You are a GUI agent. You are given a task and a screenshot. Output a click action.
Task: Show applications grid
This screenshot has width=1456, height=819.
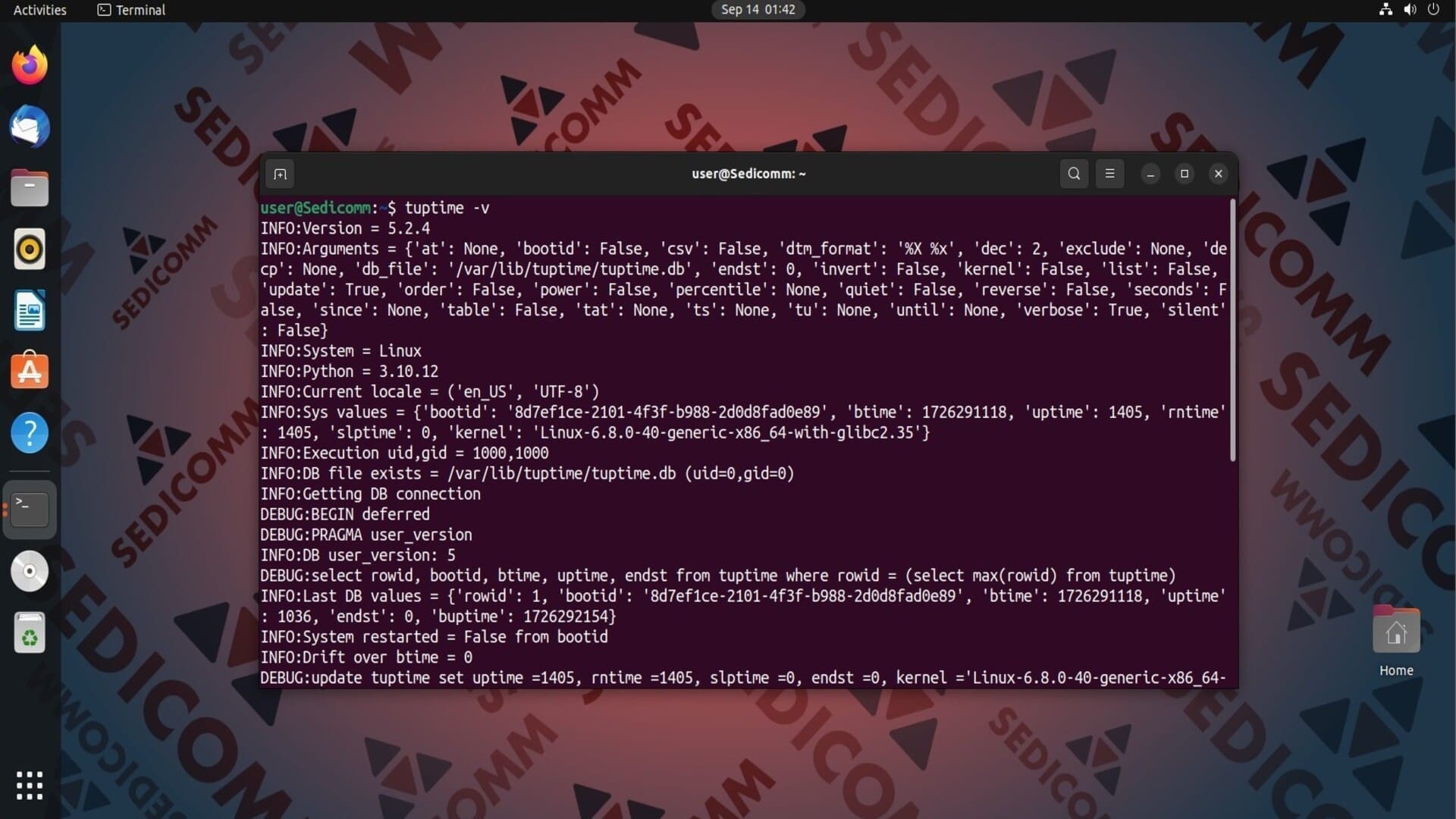(x=30, y=786)
